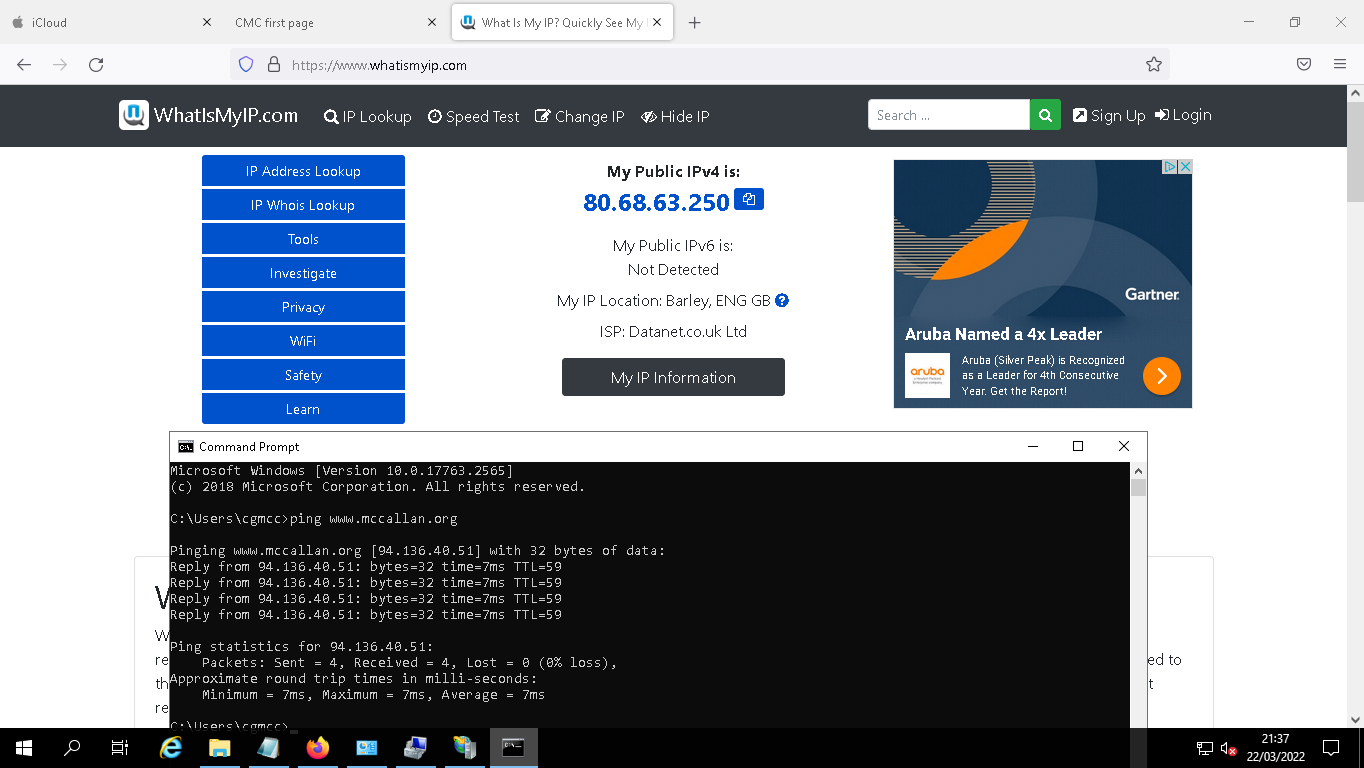Screen dimensions: 1364x768
Task: Open Hide IP in site nav
Action: (675, 116)
